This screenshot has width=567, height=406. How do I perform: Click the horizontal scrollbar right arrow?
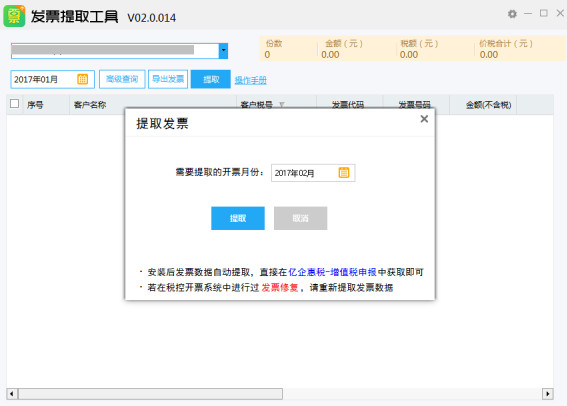pyautogui.click(x=547, y=394)
